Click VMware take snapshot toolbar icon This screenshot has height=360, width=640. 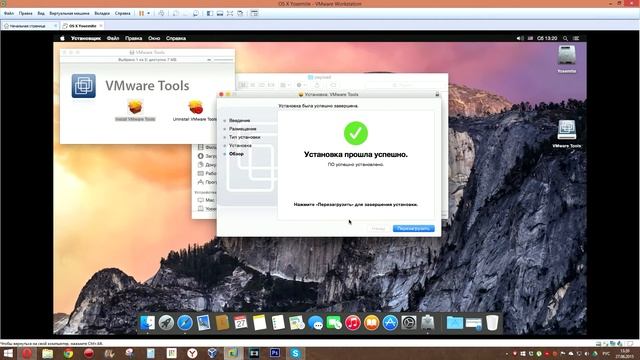point(176,13)
